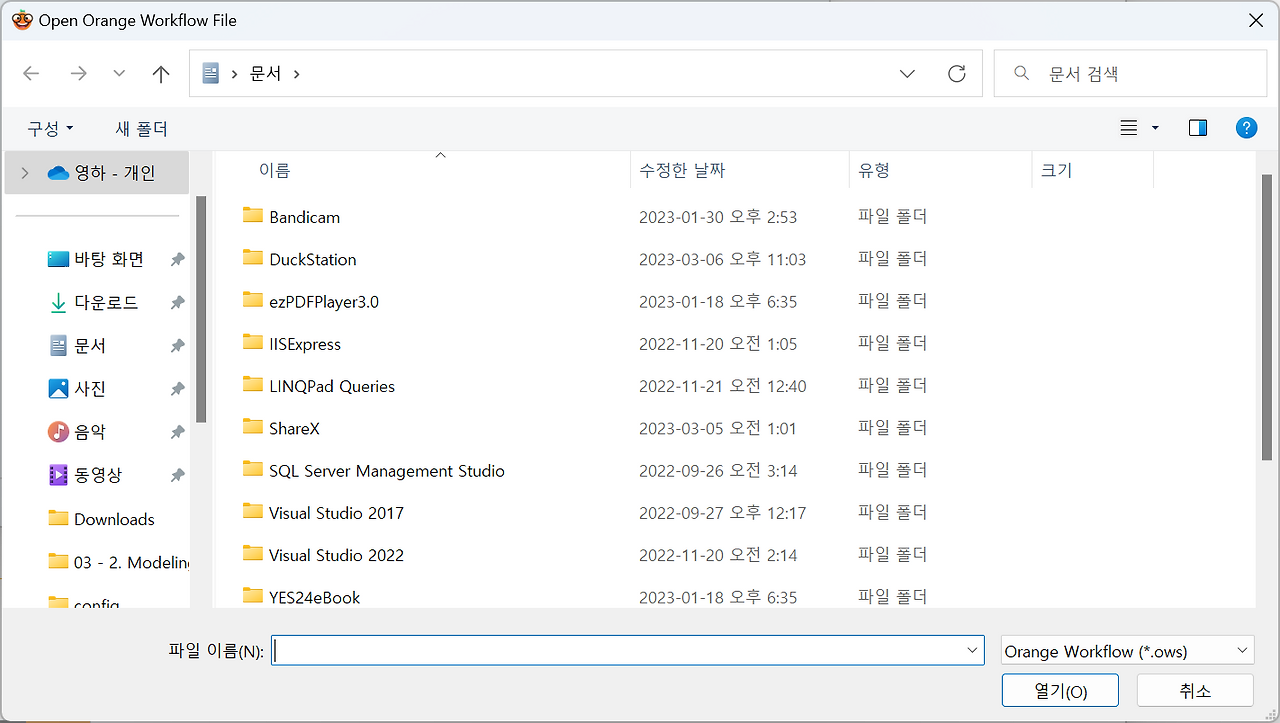The width and height of the screenshot is (1280, 723).
Task: Click the DuckStation folder icon
Action: pyautogui.click(x=252, y=257)
